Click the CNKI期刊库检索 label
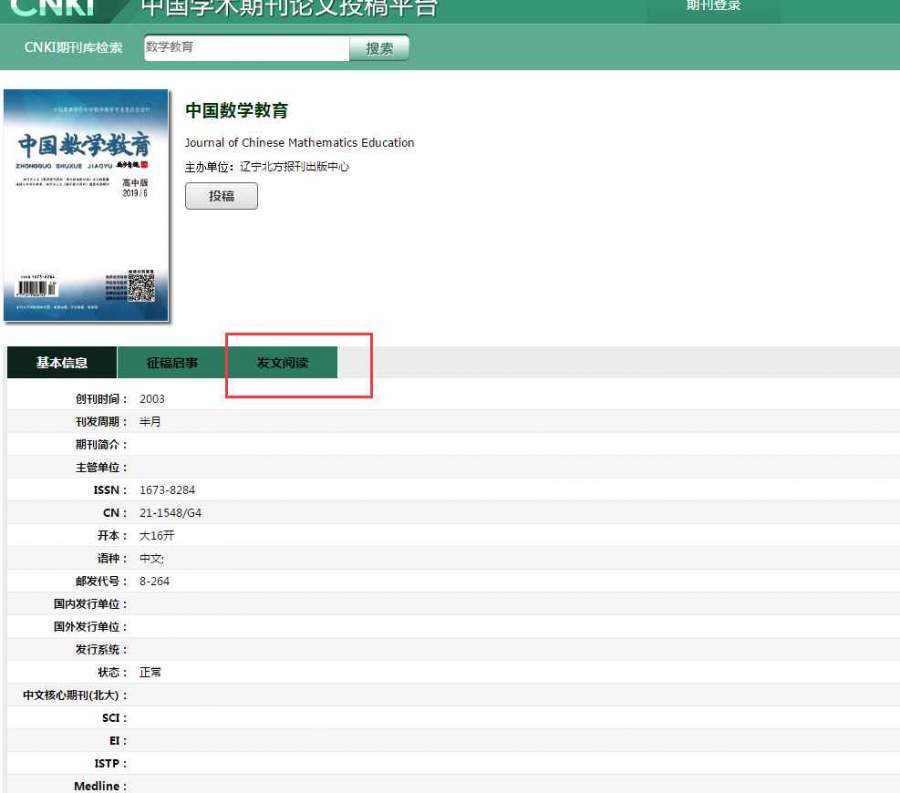900x793 pixels. tap(73, 48)
